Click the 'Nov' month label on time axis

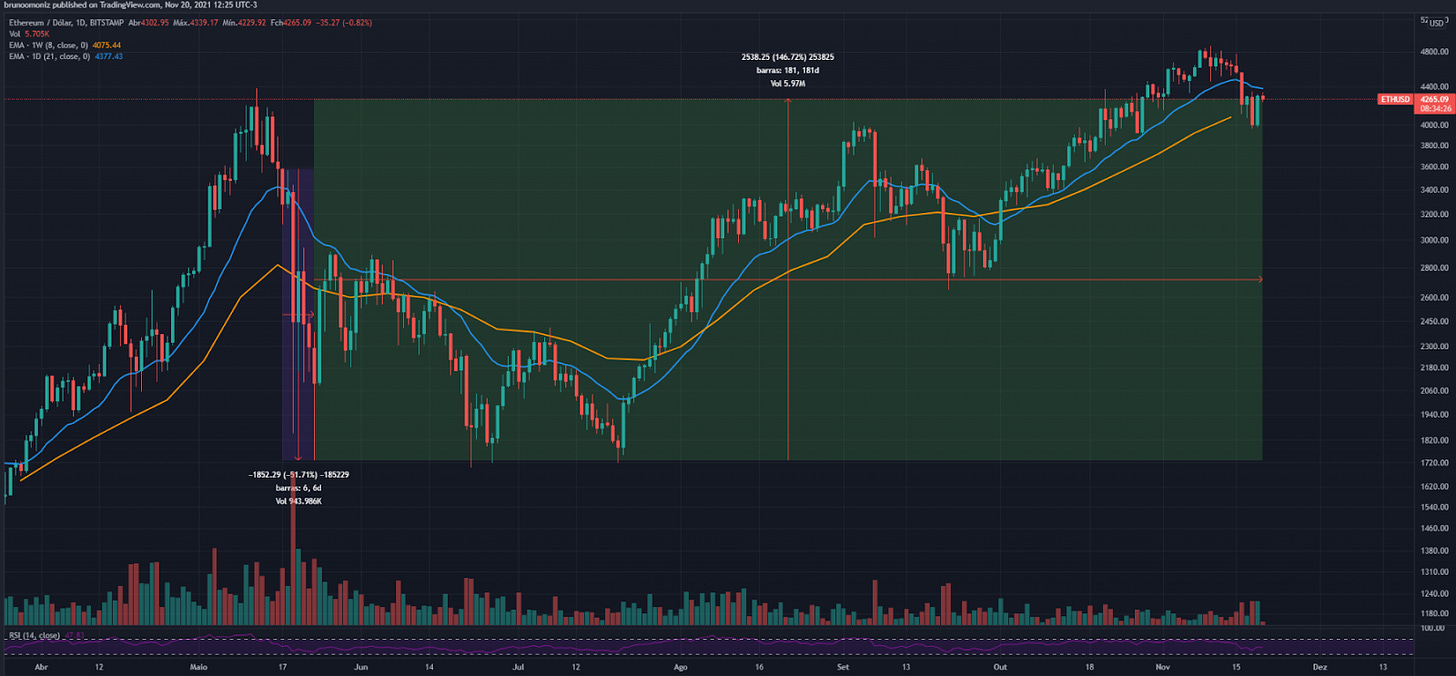(1162, 665)
